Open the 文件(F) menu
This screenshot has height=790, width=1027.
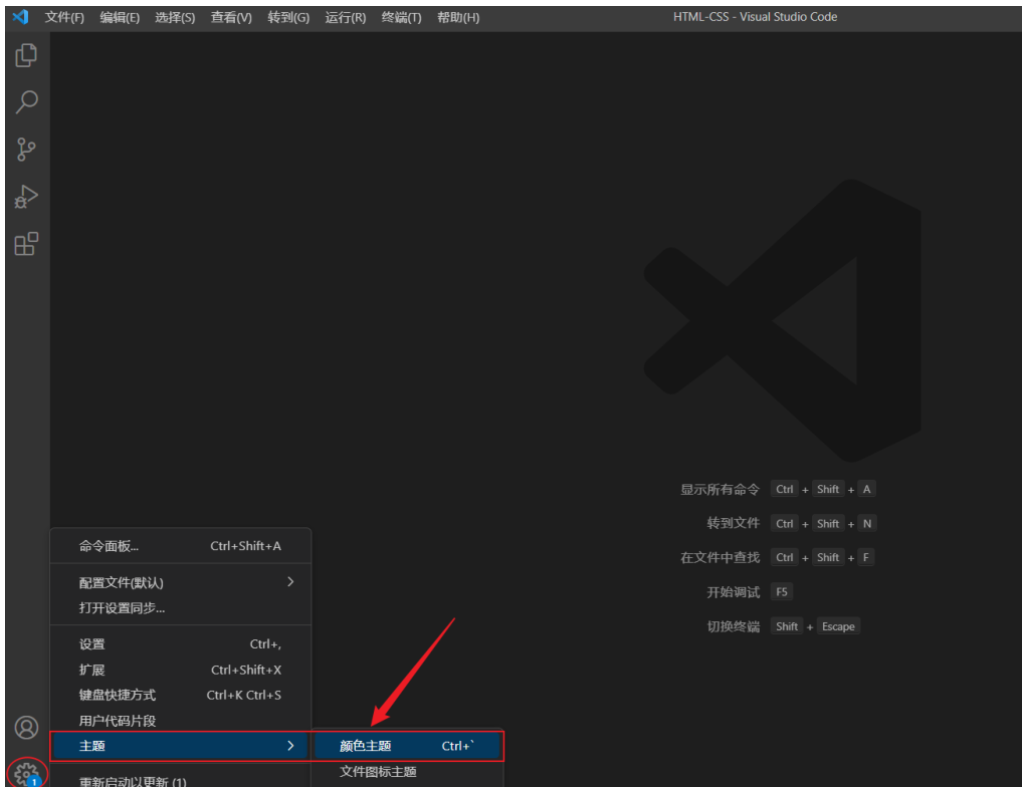pyautogui.click(x=64, y=18)
